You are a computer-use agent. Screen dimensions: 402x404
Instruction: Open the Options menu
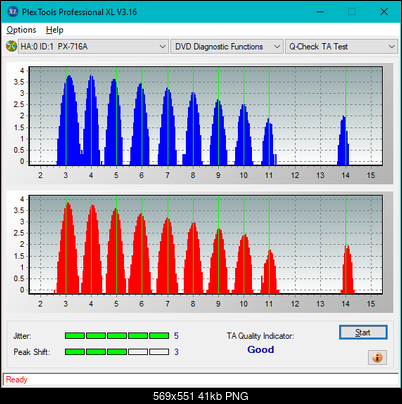[x=21, y=30]
